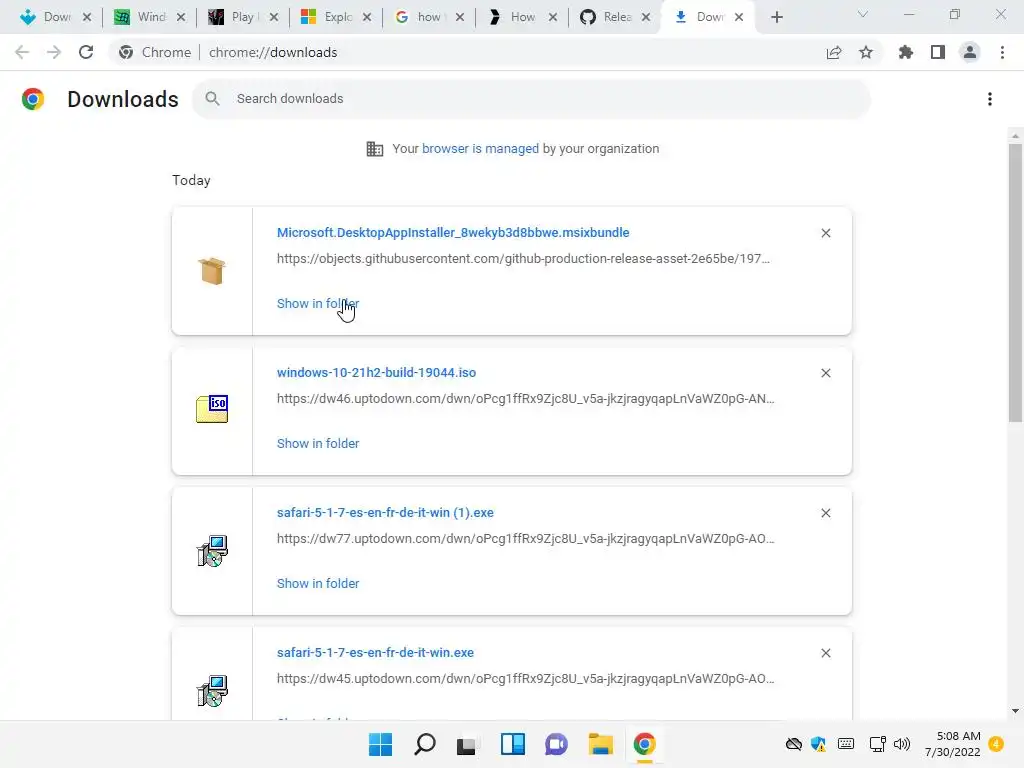Screen dimensions: 1024x768
Task: Click the Windows Security tray icon
Action: pos(818,744)
